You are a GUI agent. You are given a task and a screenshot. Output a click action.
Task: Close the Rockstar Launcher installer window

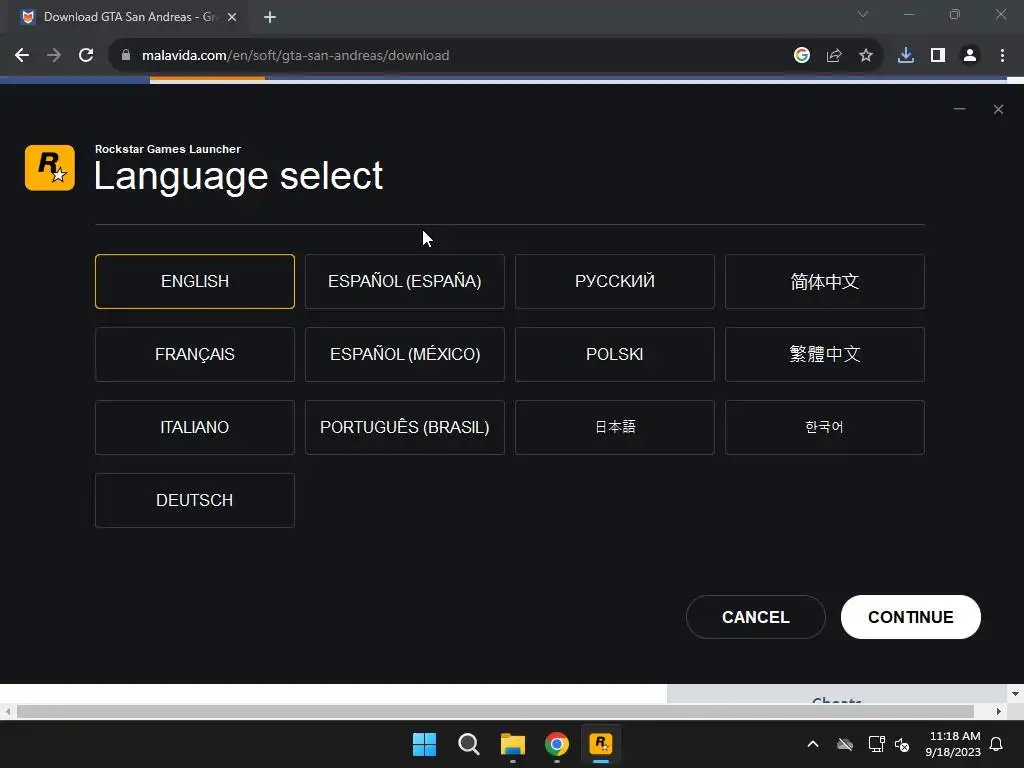[998, 109]
